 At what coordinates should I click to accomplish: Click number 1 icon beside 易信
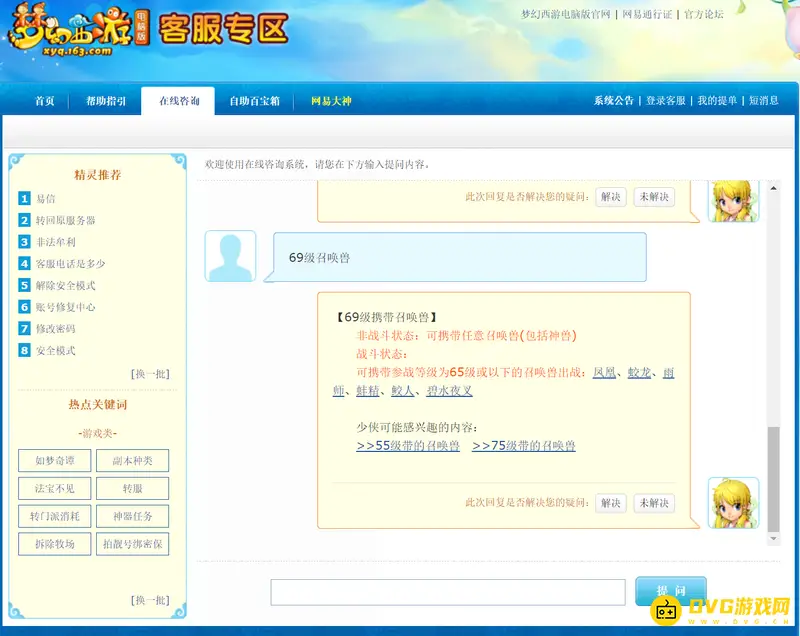[x=24, y=198]
